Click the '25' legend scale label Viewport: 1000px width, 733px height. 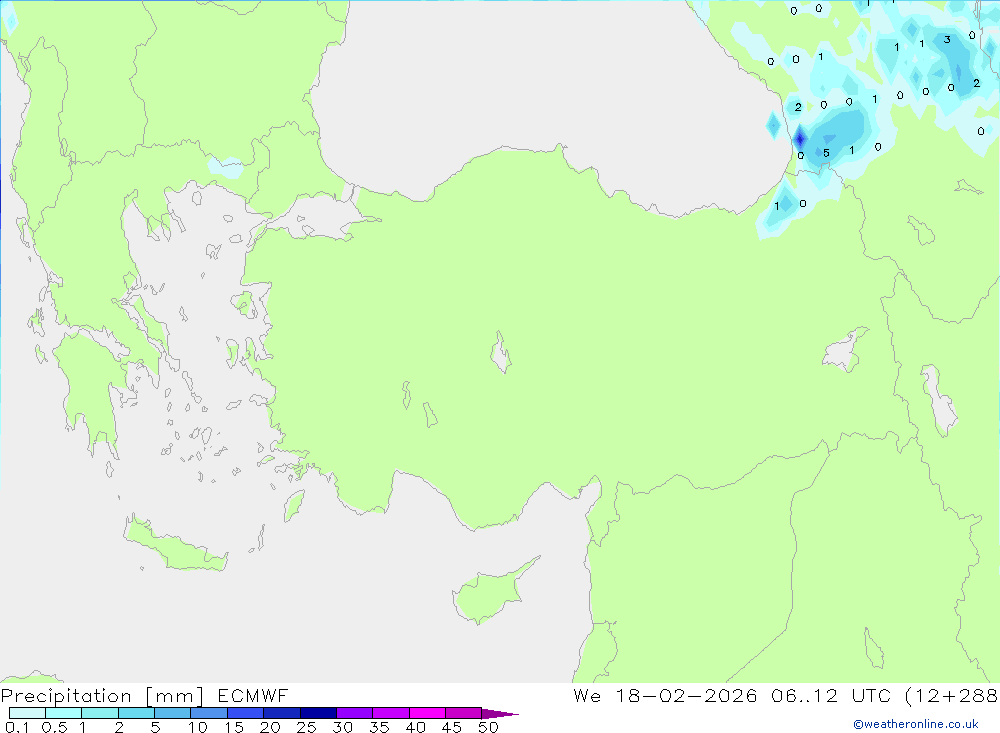coord(306,727)
